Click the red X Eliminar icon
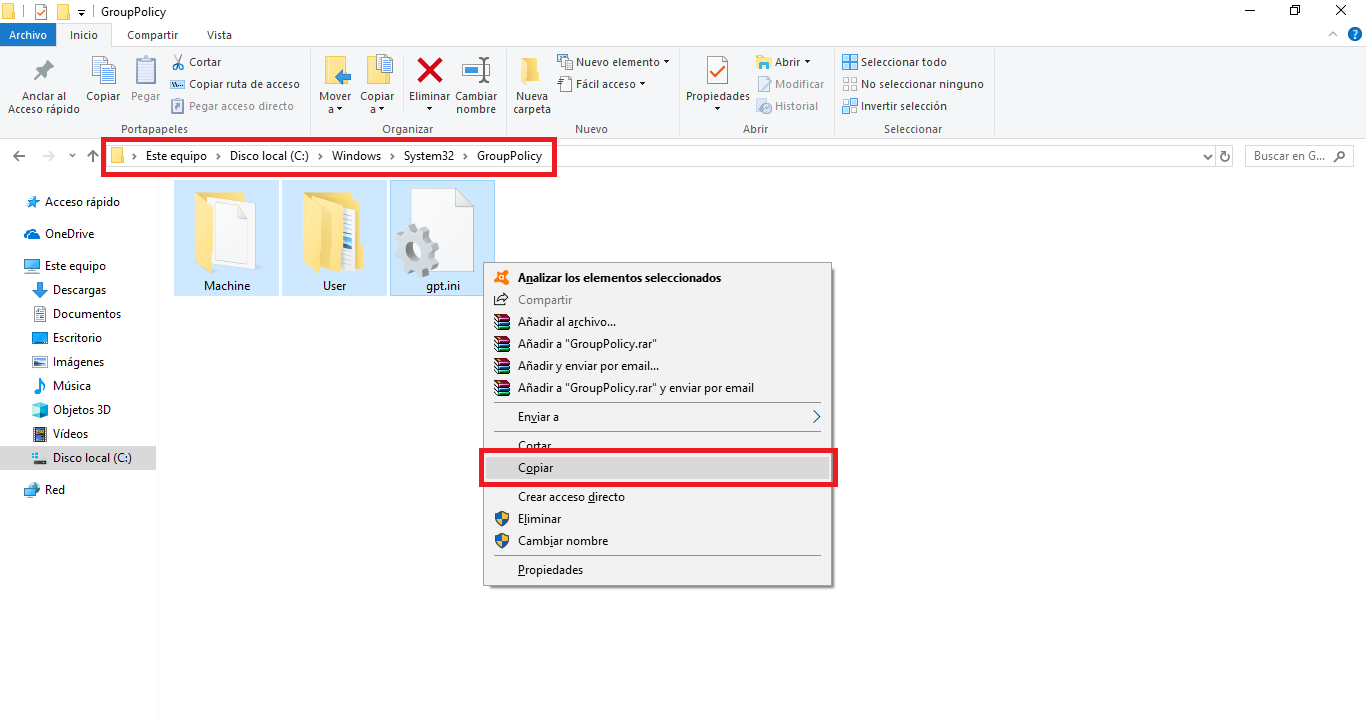 [x=430, y=70]
